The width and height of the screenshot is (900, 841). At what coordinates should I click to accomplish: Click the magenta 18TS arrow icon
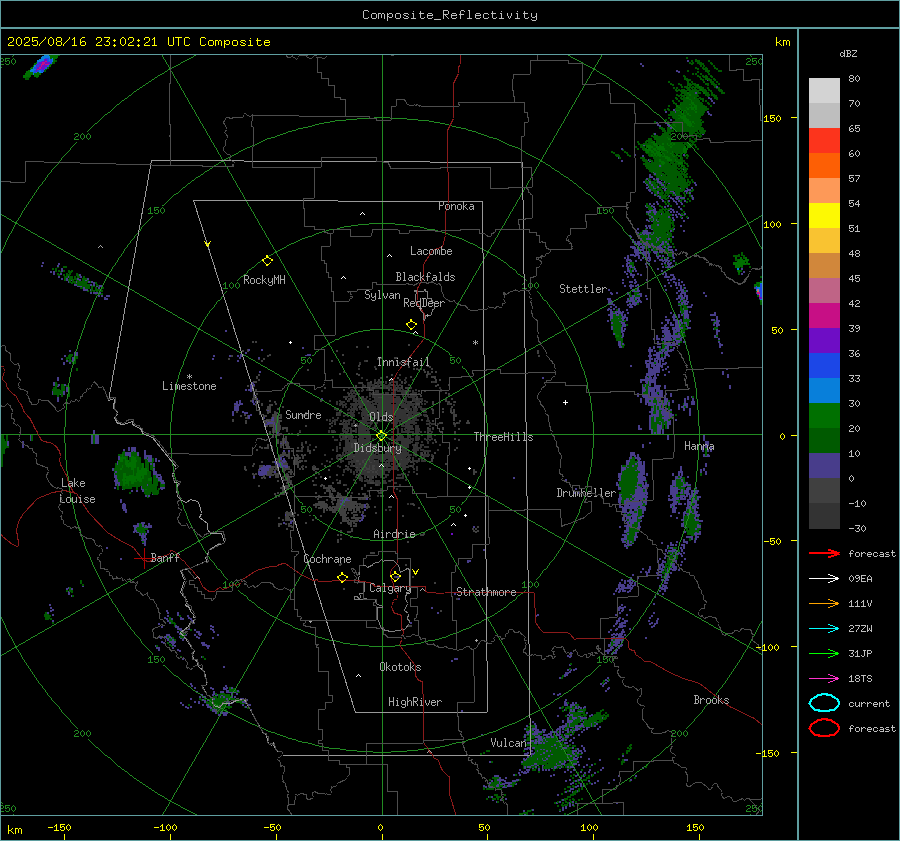point(824,679)
